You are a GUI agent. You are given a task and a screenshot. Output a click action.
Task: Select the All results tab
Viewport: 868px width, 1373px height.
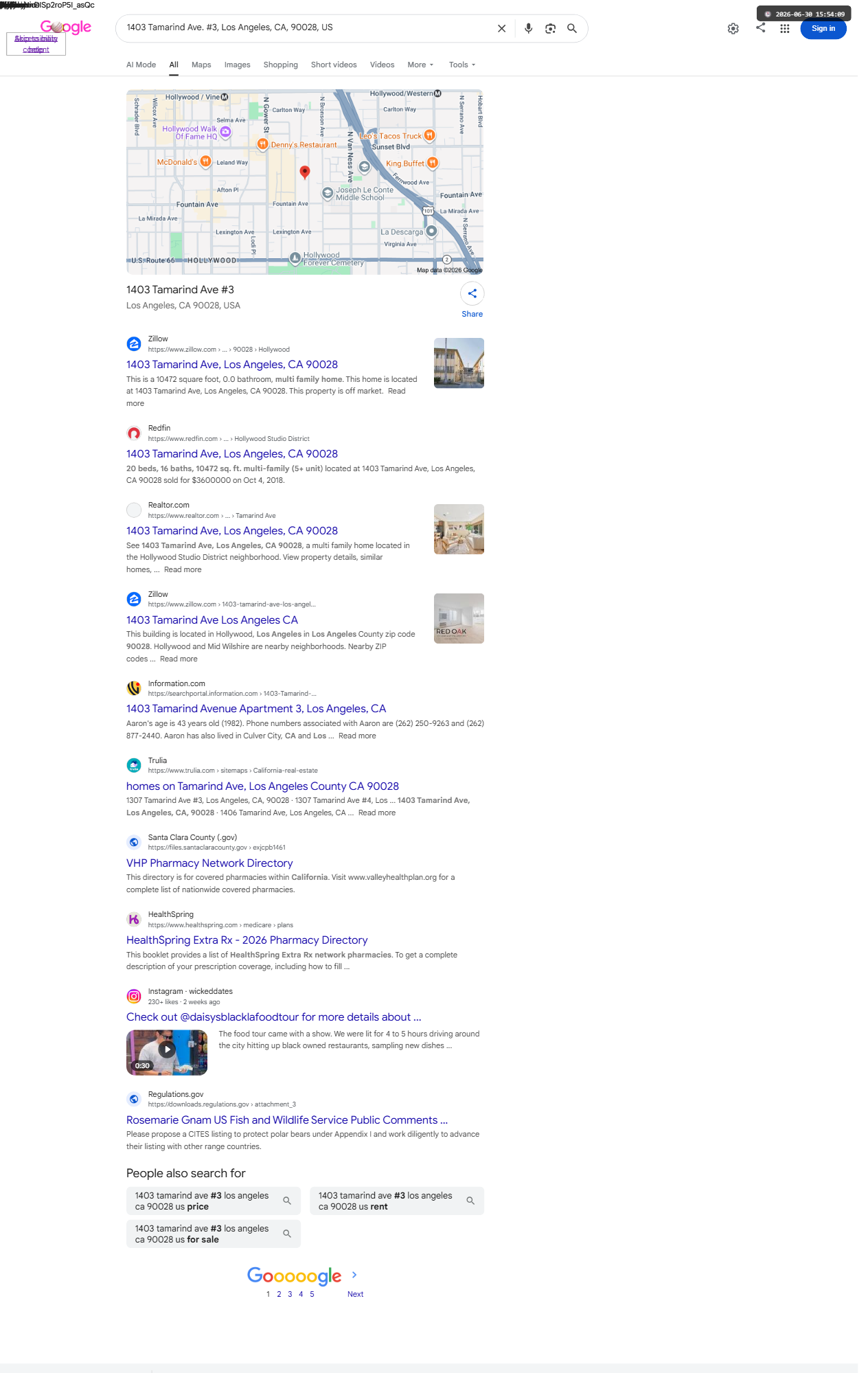174,65
